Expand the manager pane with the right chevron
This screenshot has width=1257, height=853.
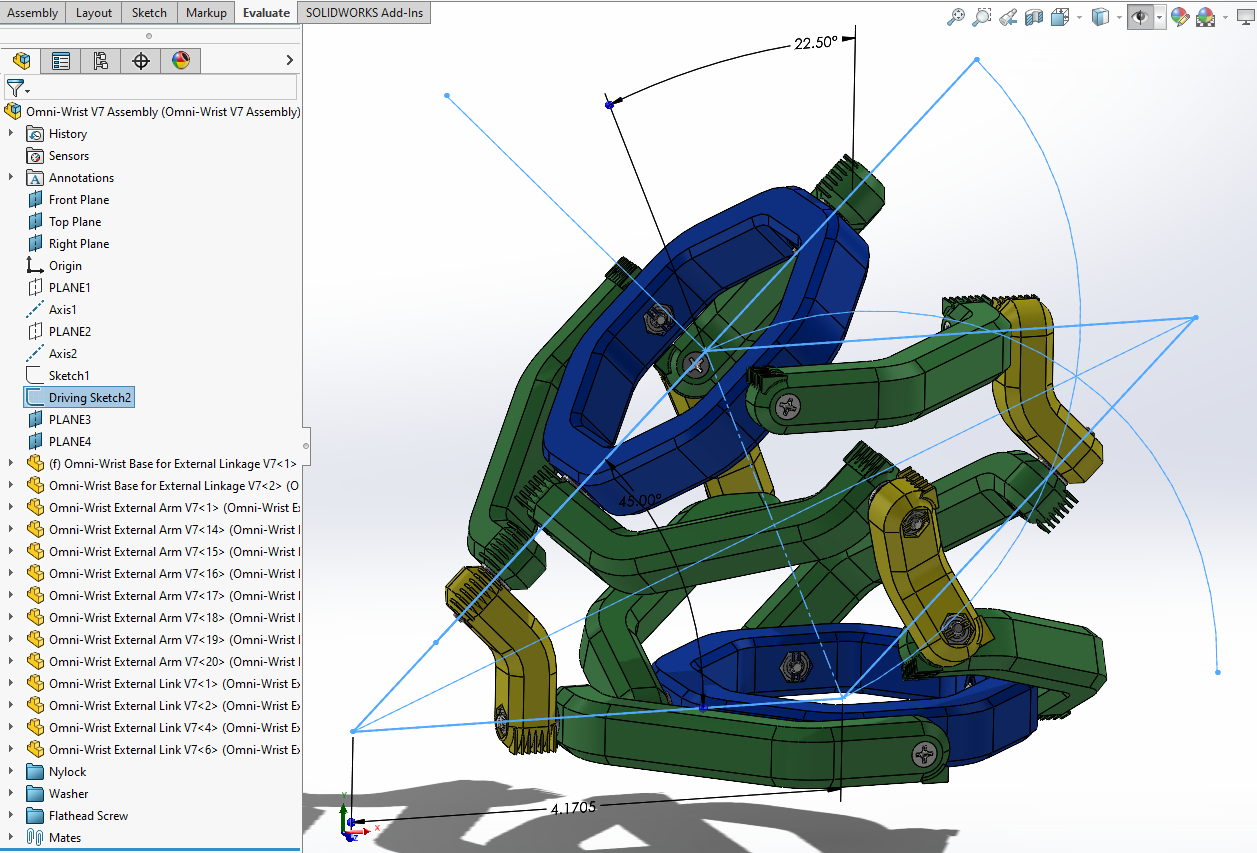289,61
